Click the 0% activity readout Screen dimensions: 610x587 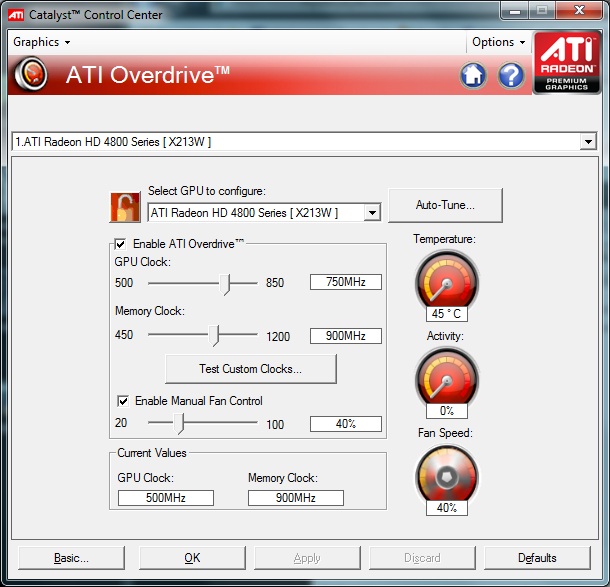tap(447, 411)
